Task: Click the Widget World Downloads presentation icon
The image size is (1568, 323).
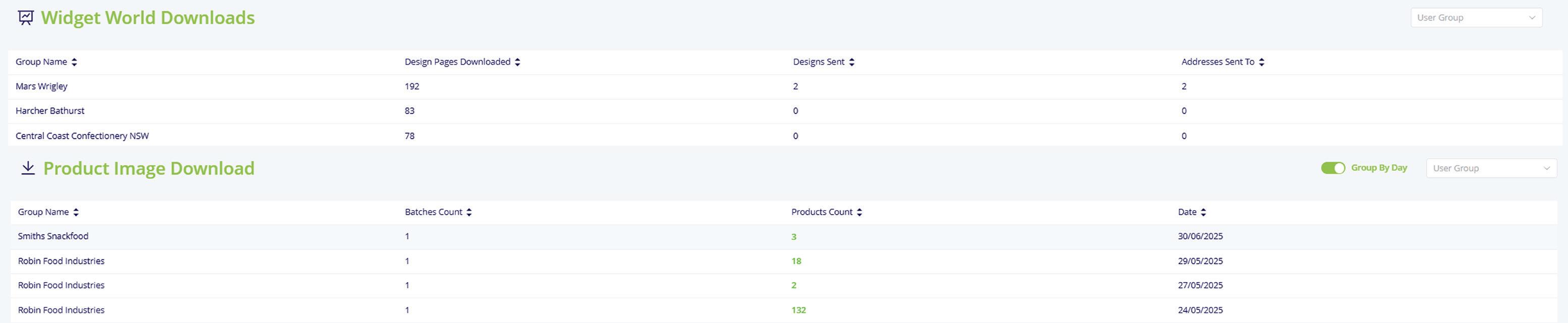Action: [26, 18]
